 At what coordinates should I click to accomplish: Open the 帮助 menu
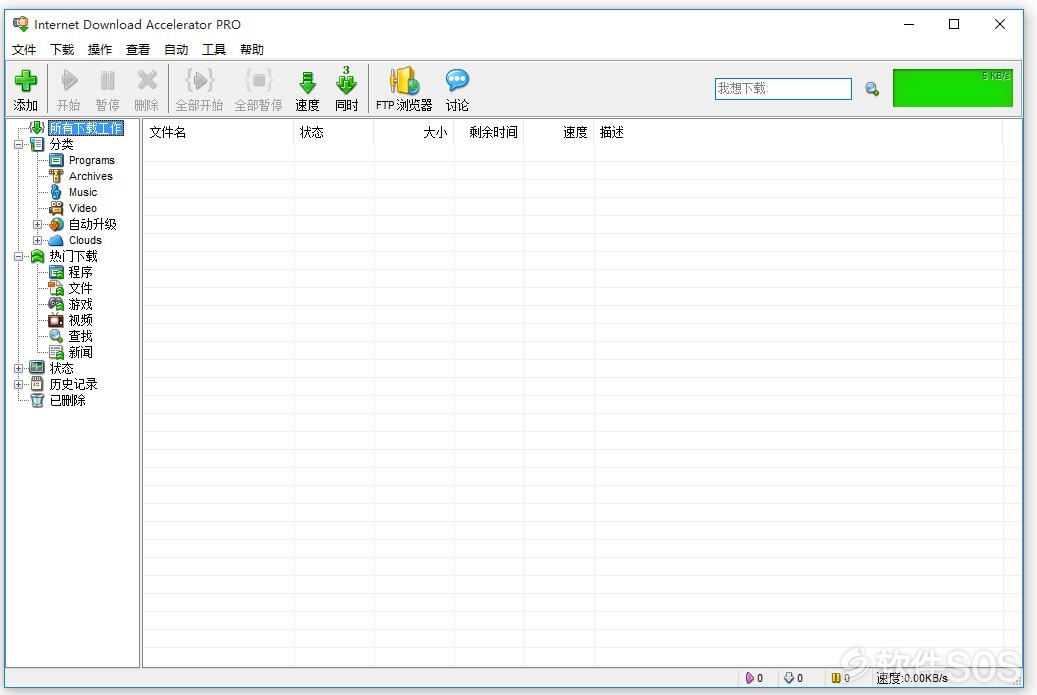(252, 50)
